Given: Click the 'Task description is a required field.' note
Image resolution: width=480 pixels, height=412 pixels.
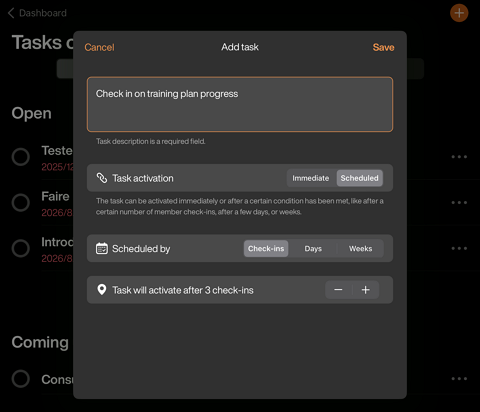Looking at the screenshot, I should 151,141.
